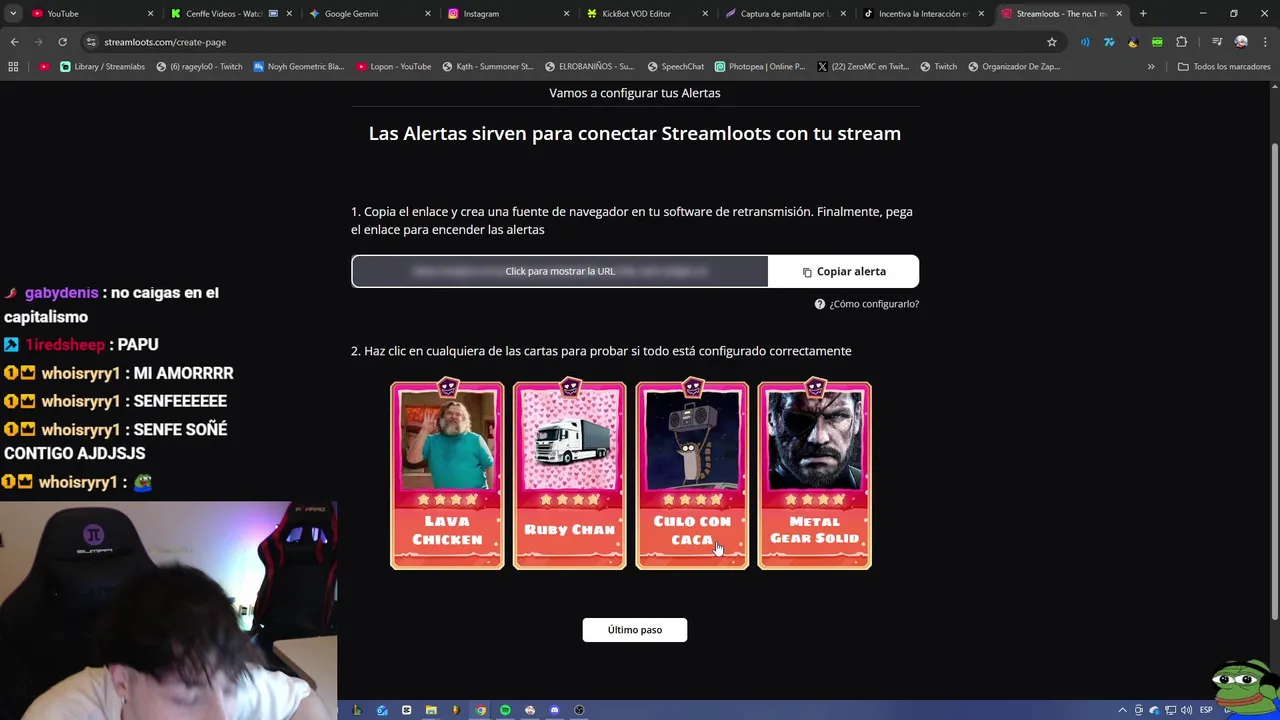
Task: Click gabydenis username in chat overlay
Action: (61, 293)
